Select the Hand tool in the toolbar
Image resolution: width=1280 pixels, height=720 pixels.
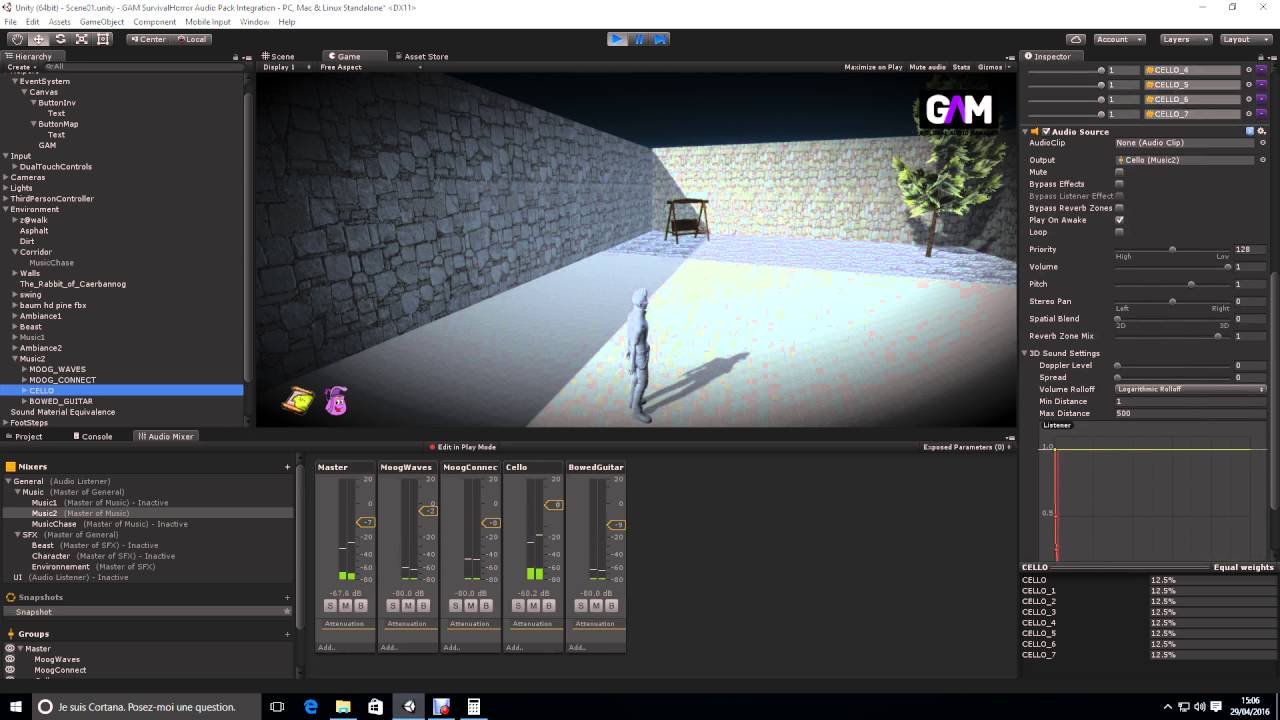click(x=17, y=39)
